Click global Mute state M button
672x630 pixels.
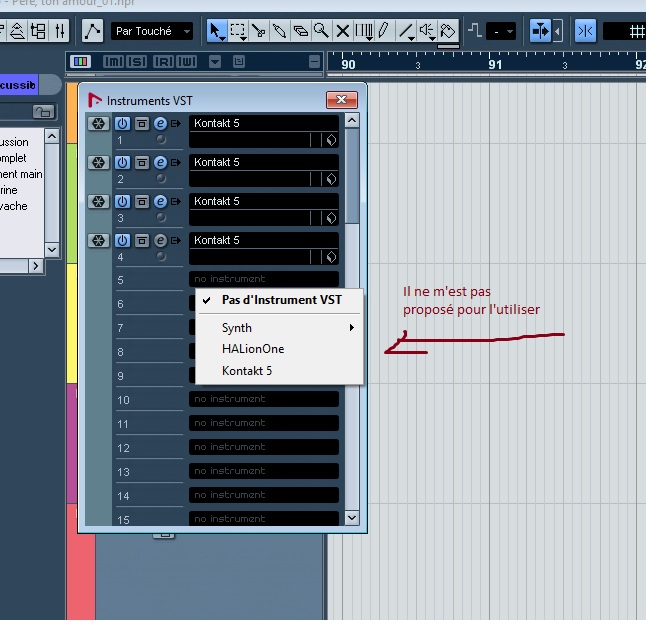(x=113, y=62)
